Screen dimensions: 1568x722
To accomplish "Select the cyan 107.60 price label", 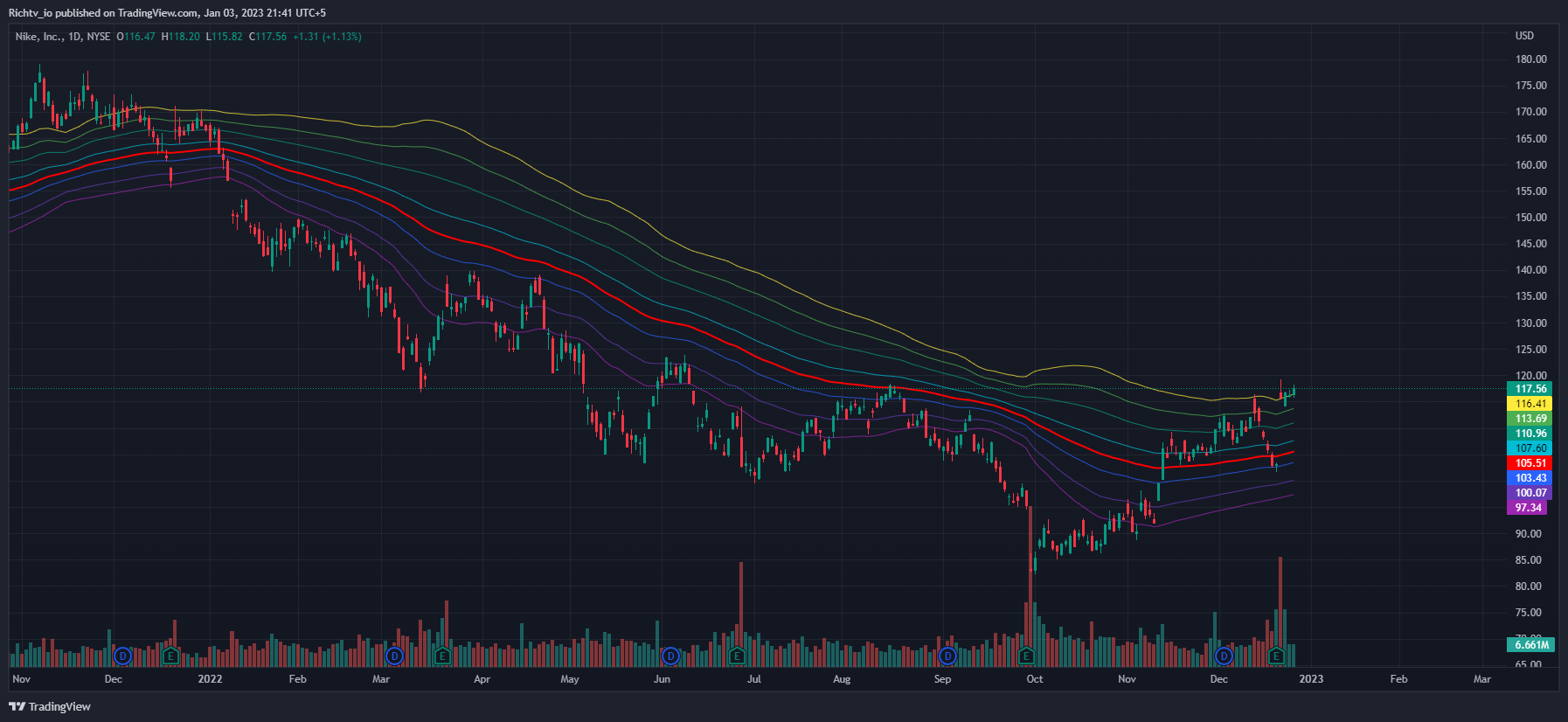I will (1530, 448).
